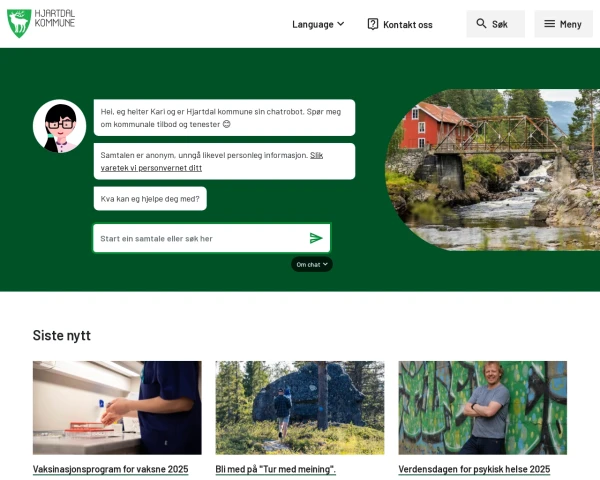Click the Hjartdal kommune deer logo
This screenshot has width=600, height=480.
tap(19, 23)
